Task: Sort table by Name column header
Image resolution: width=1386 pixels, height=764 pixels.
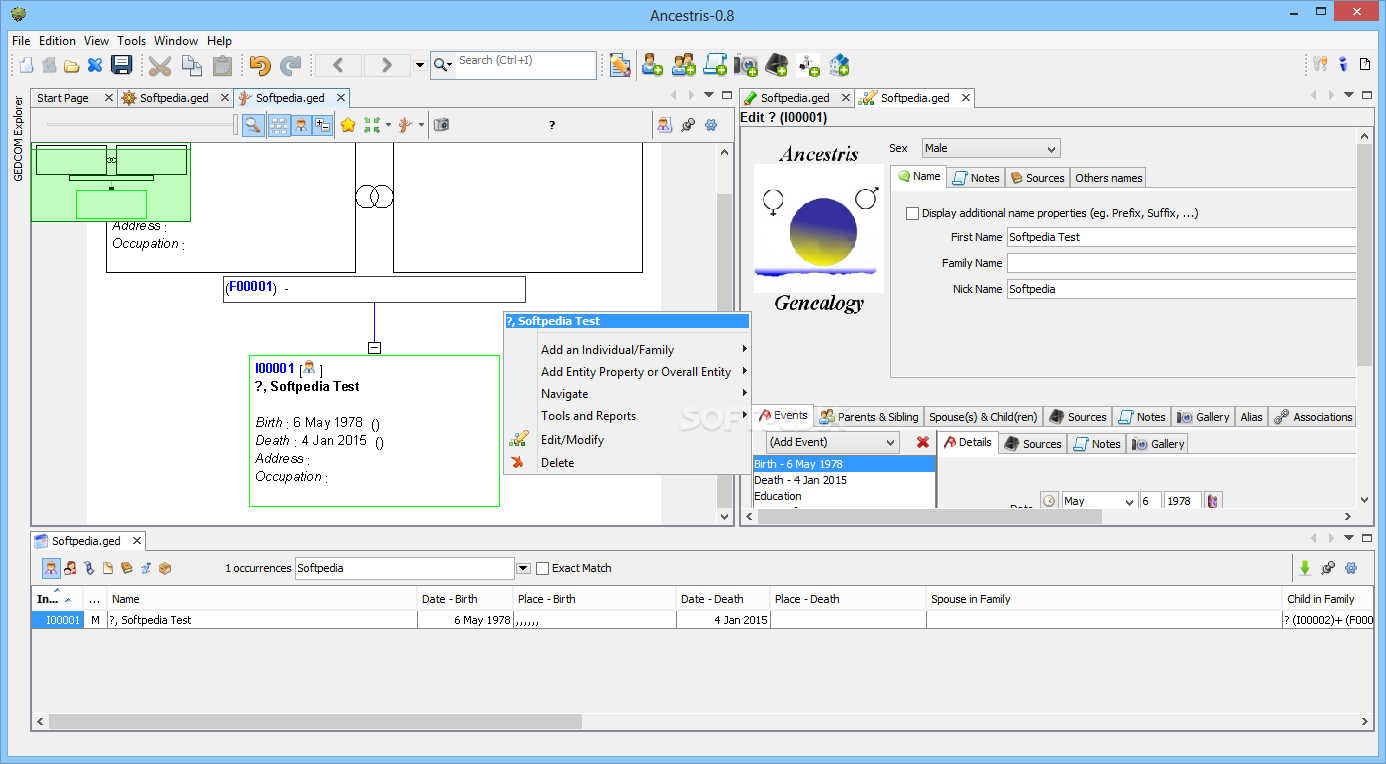Action: (x=263, y=599)
